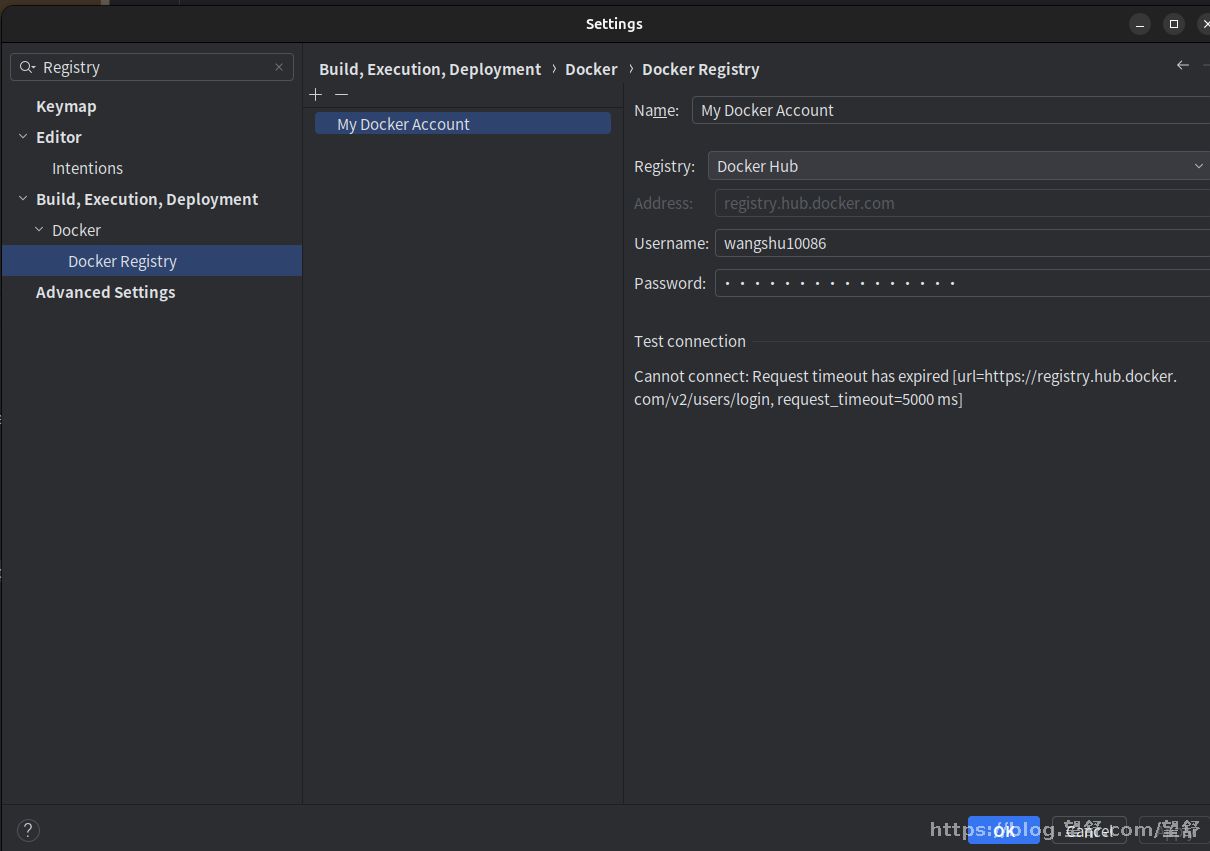Select My Docker Account list entry

tap(462, 124)
